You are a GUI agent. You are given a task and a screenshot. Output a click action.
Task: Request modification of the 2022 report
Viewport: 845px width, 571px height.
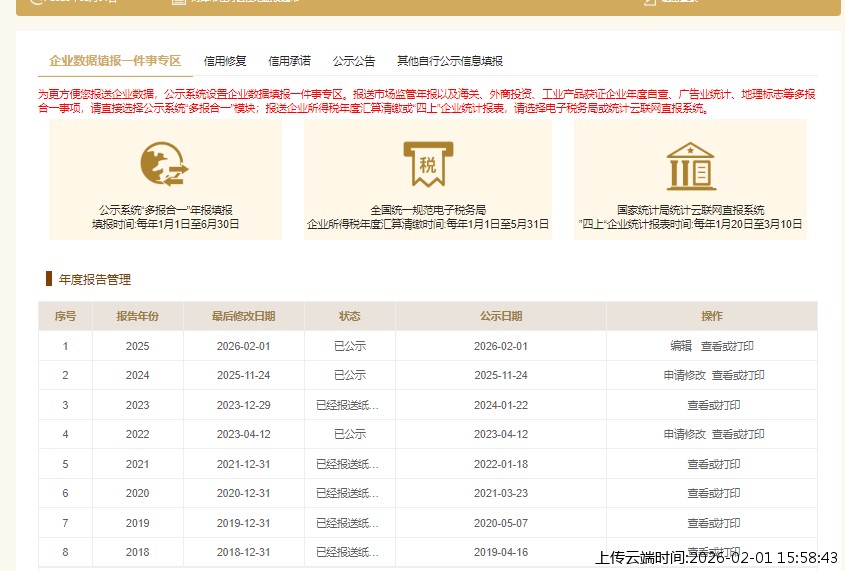point(684,435)
